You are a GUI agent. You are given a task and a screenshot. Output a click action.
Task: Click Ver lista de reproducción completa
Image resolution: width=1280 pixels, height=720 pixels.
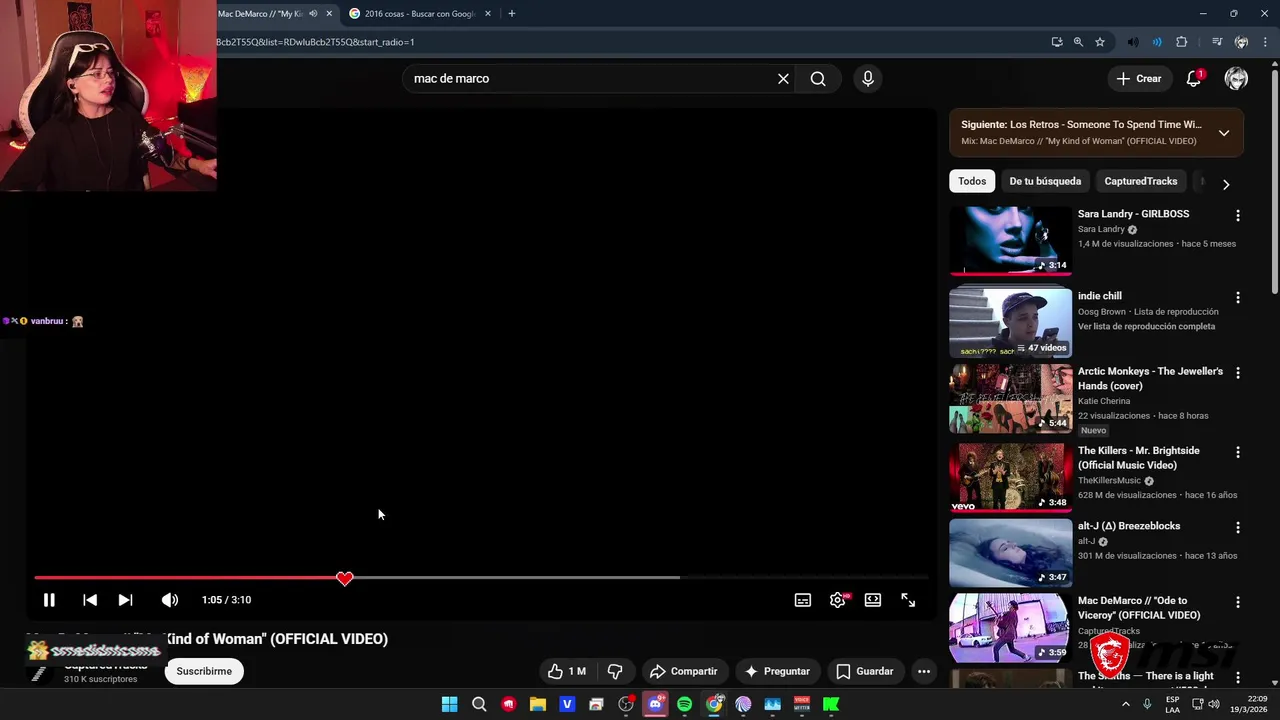coord(1146,326)
